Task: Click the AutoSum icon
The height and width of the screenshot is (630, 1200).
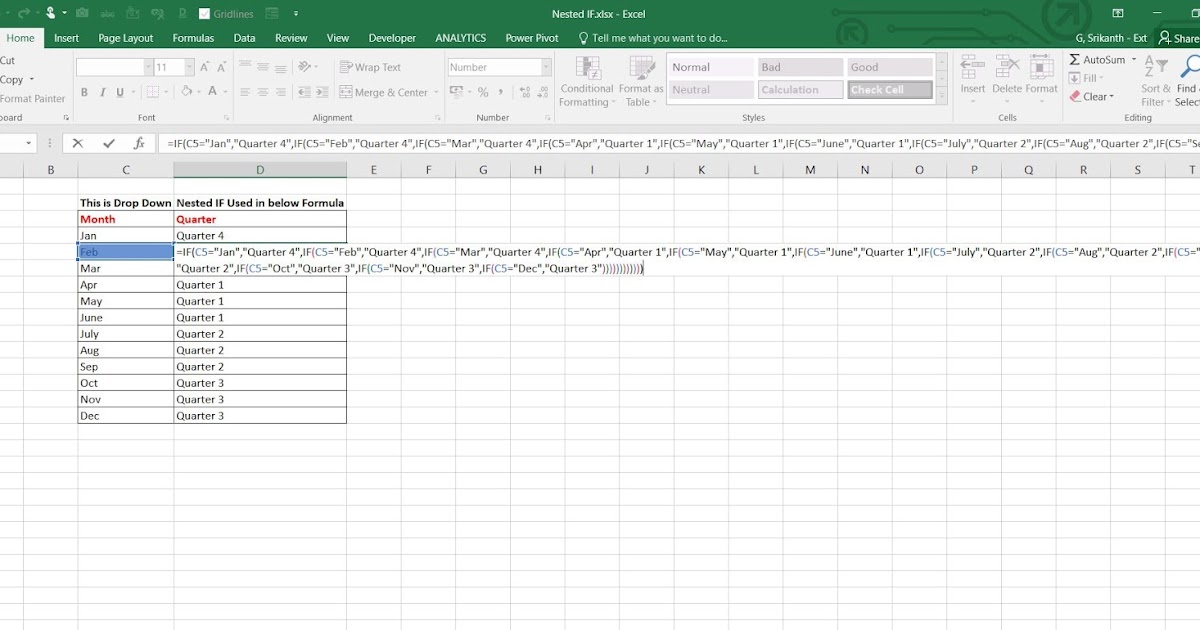Action: [1075, 59]
